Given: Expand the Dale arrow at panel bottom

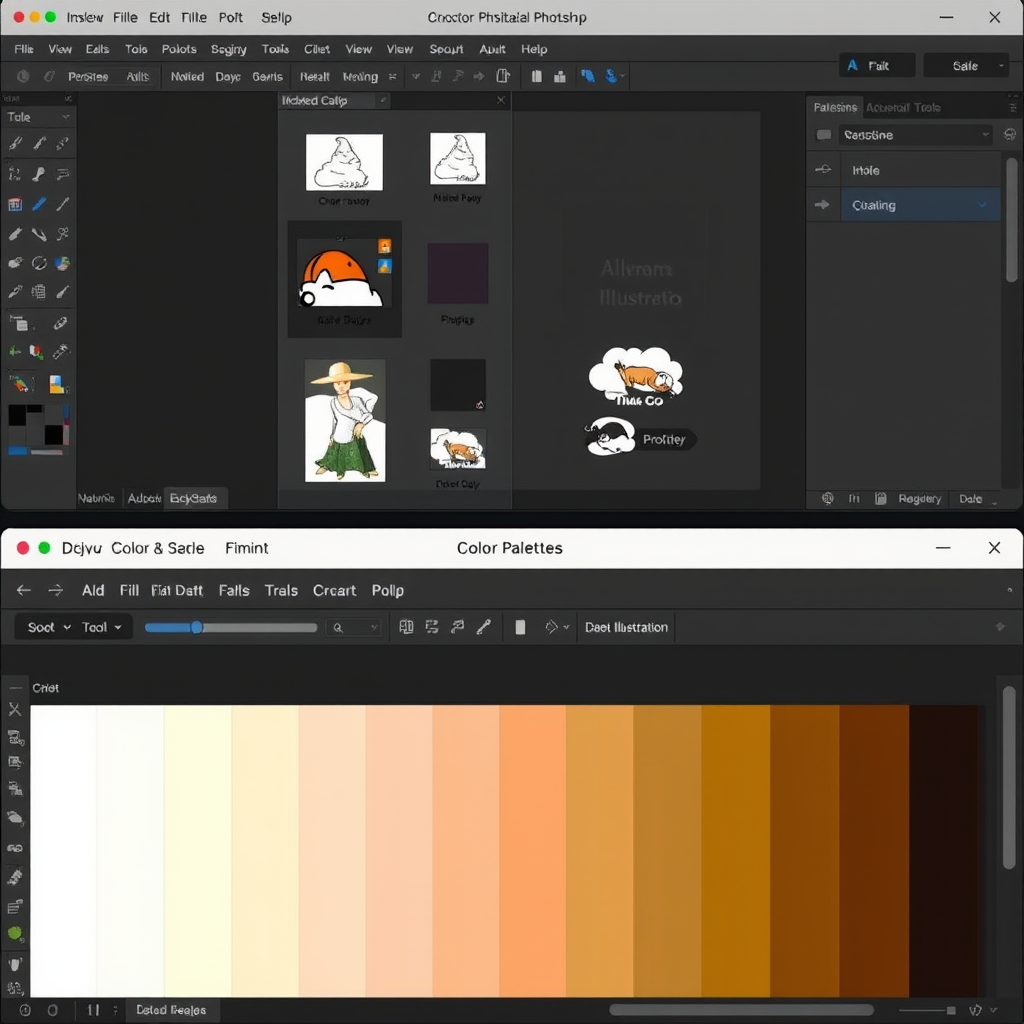Looking at the screenshot, I should coord(994,502).
